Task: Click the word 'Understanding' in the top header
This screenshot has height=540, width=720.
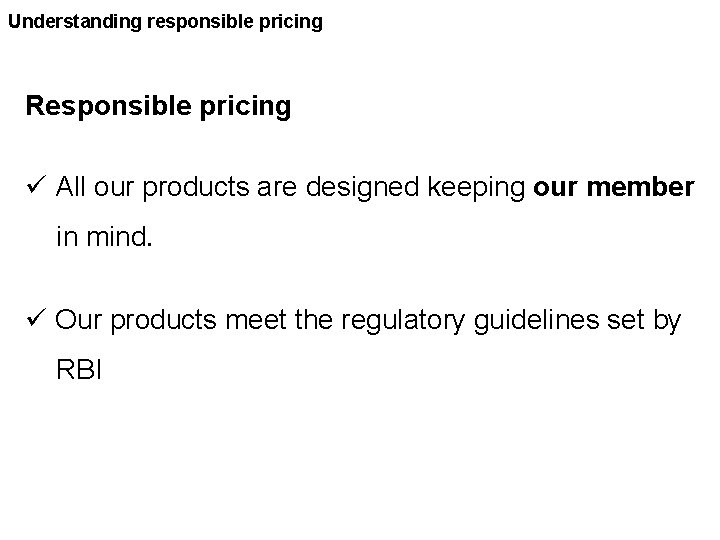Action: tap(75, 22)
